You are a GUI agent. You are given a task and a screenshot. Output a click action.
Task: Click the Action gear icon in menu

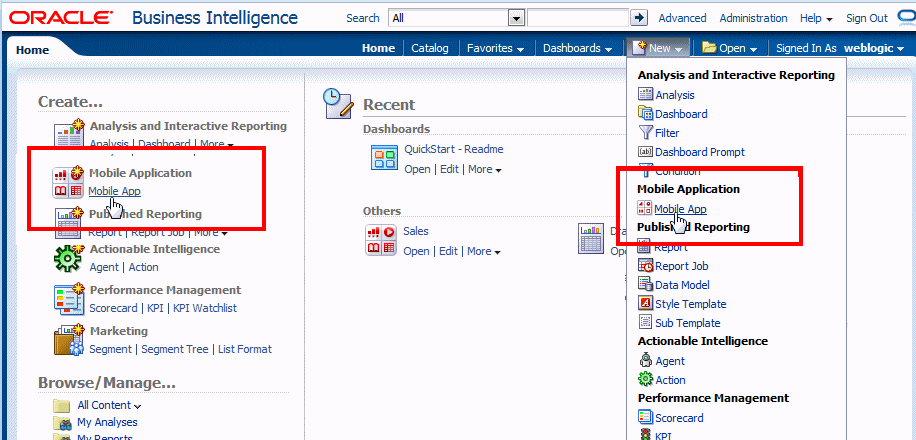pyautogui.click(x=645, y=379)
